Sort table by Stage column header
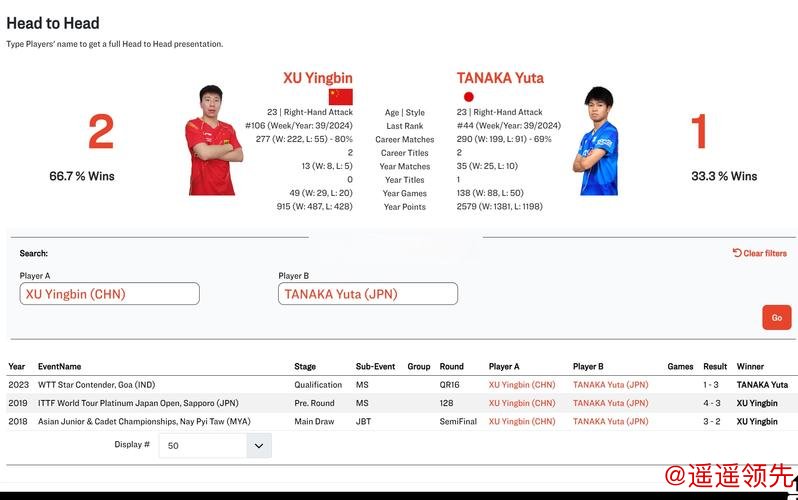 pos(305,367)
